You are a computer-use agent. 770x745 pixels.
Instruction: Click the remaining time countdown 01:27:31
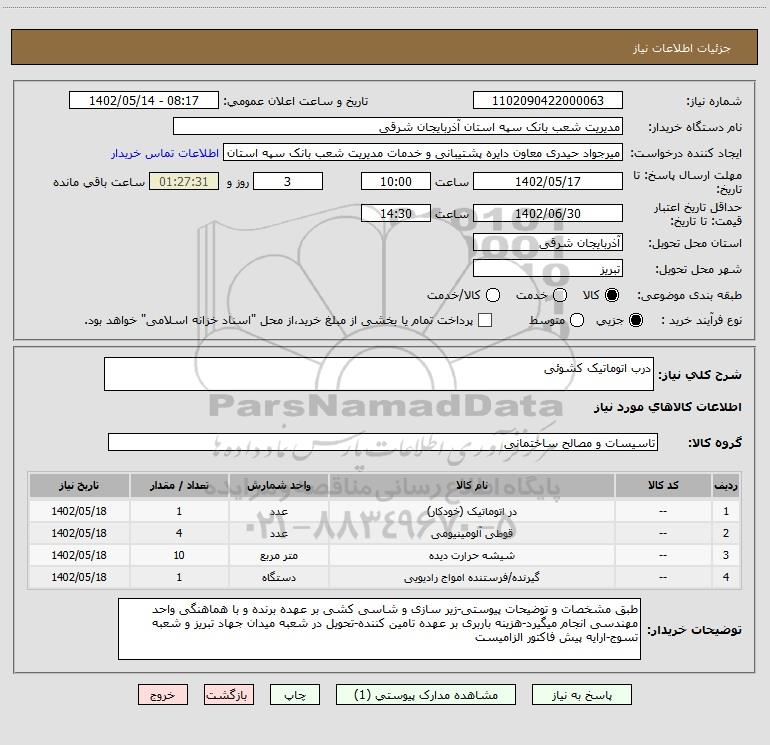[184, 181]
